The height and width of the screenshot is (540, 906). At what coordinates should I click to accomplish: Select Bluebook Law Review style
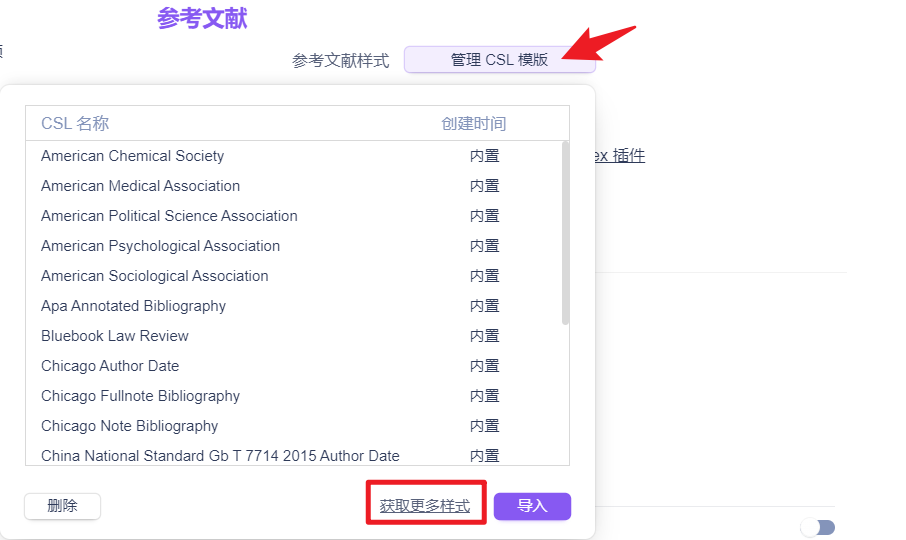[297, 336]
